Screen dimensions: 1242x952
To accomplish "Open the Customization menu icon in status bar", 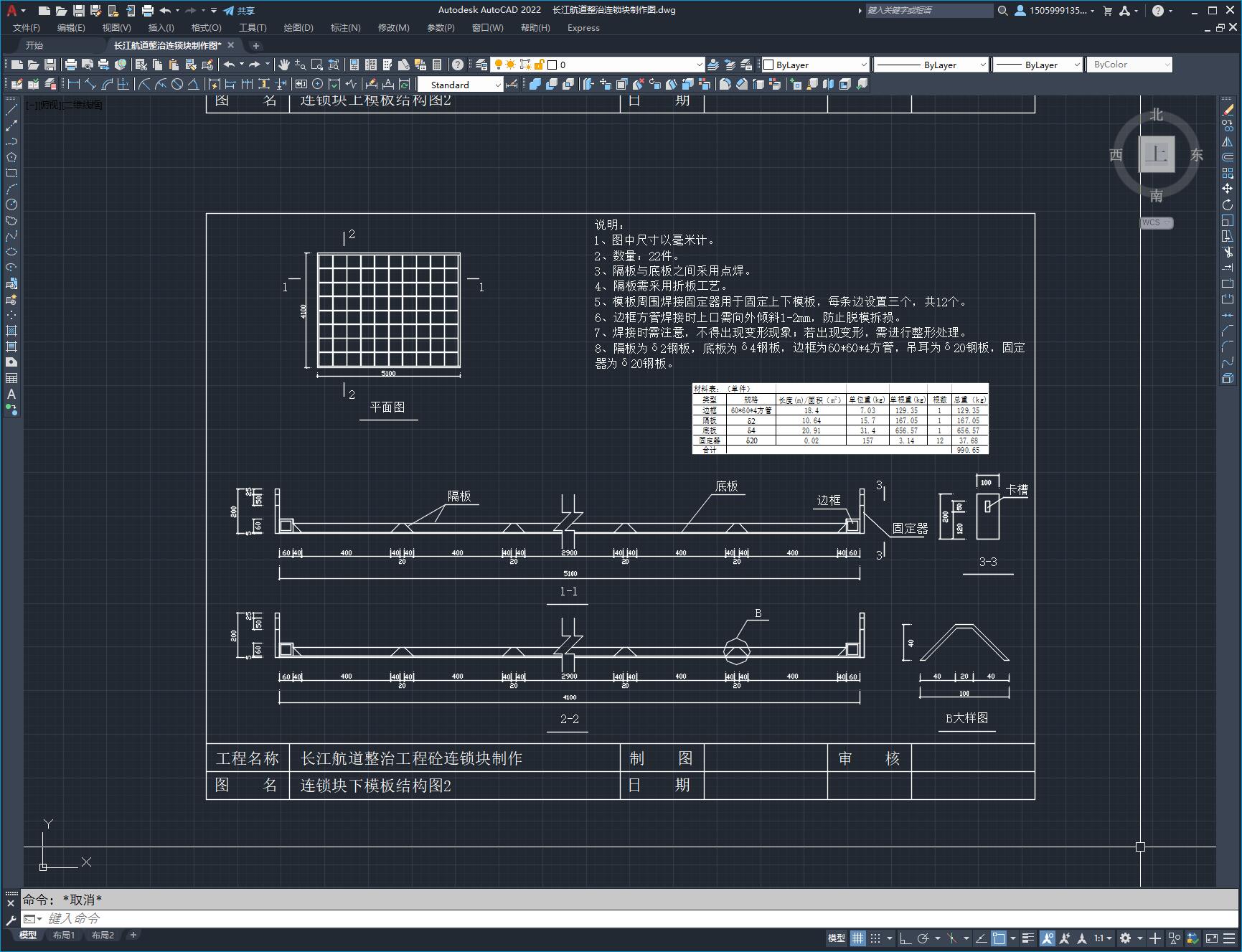I will pyautogui.click(x=1230, y=938).
